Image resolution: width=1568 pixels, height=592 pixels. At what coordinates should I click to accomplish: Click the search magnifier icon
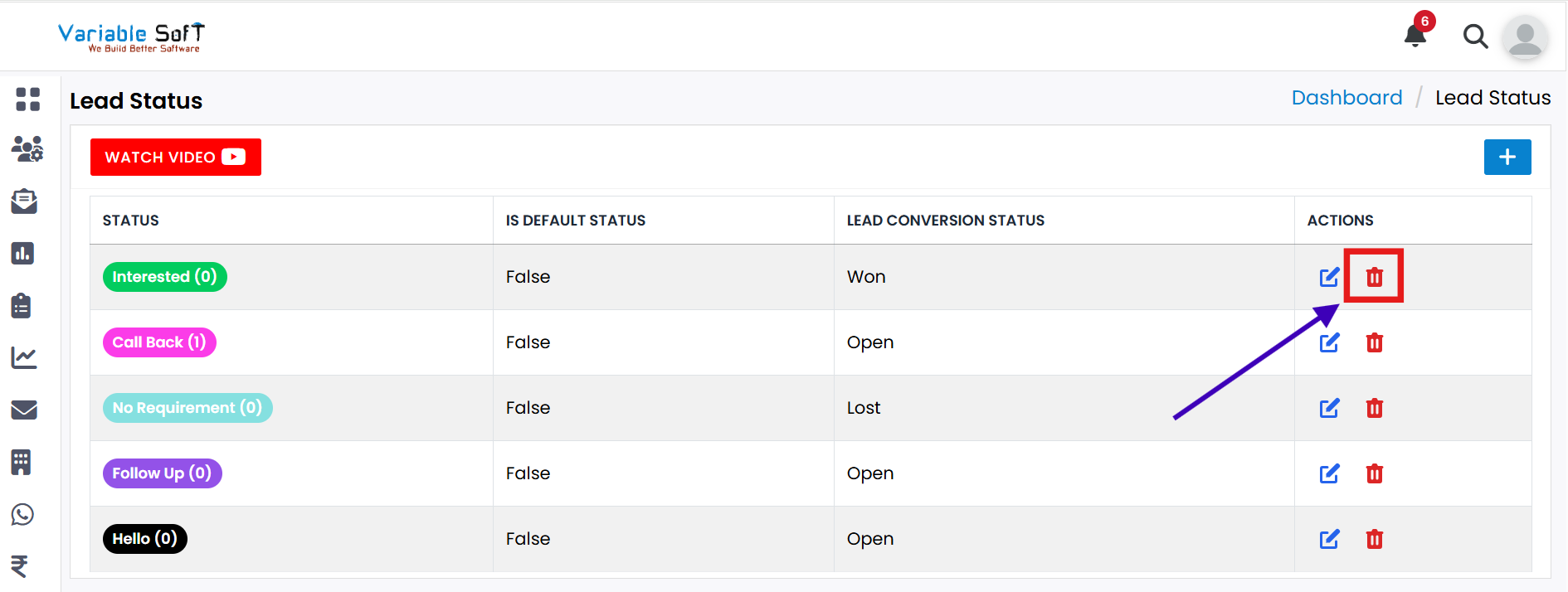1475,36
